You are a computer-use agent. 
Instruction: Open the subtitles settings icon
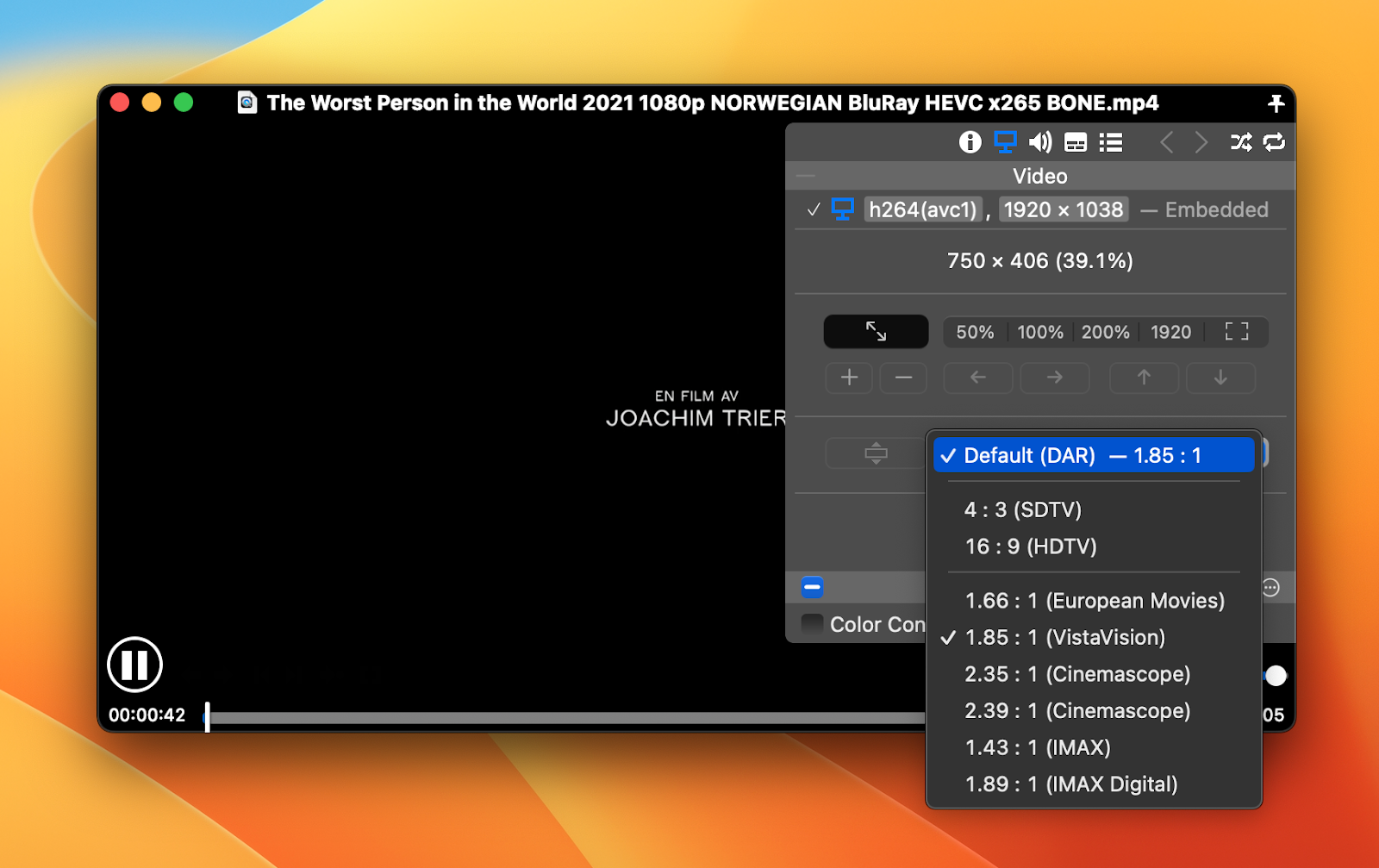click(1076, 142)
